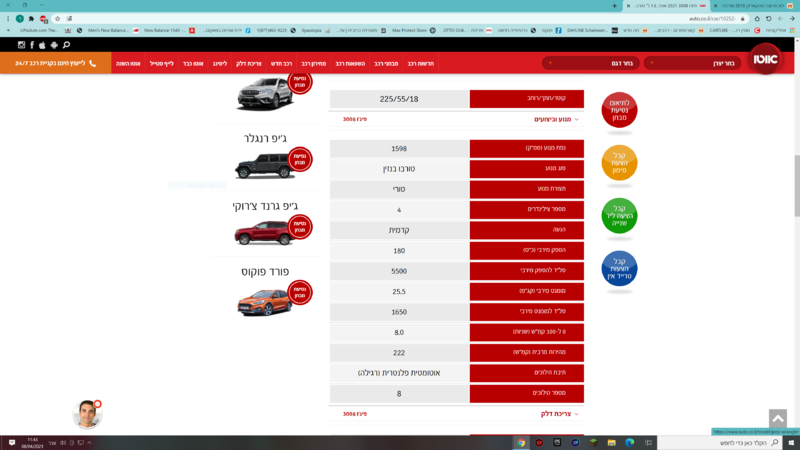Click the scroll-to-top arrow button

click(x=778, y=419)
